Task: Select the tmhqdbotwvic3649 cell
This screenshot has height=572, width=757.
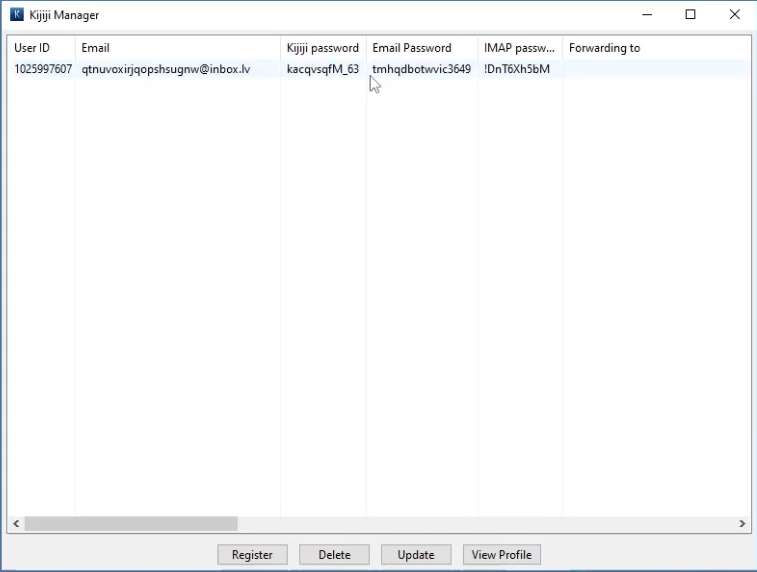Action: (421, 69)
